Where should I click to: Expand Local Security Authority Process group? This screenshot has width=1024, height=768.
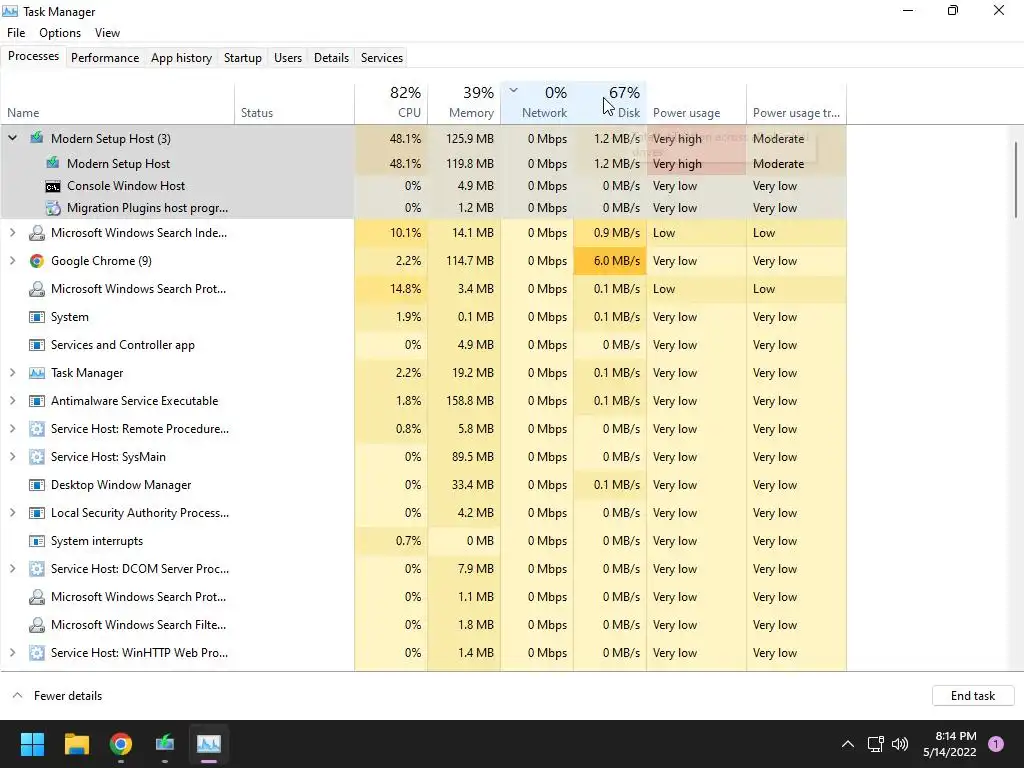pos(12,513)
